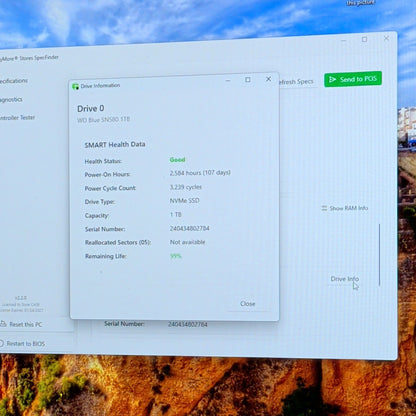The image size is (416, 416).
Task: Minimize the Drive Information dialog
Action: point(228,80)
